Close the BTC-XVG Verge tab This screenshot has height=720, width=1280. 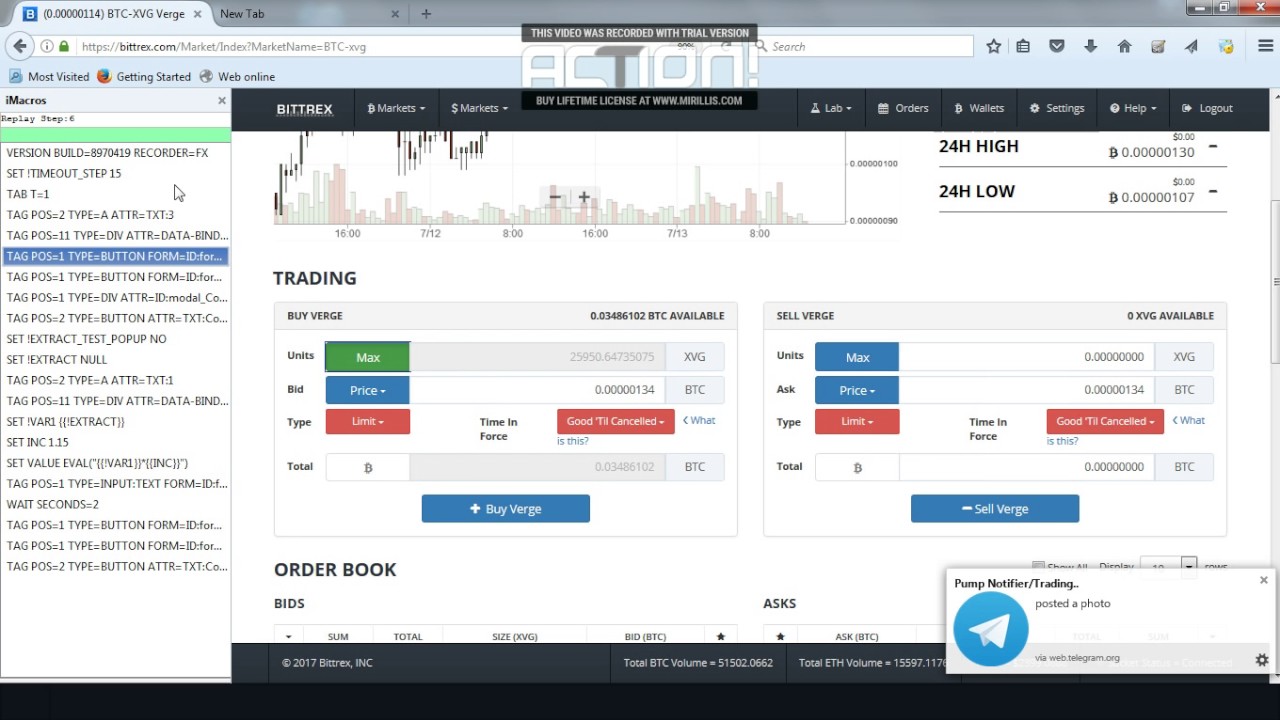pos(197,14)
